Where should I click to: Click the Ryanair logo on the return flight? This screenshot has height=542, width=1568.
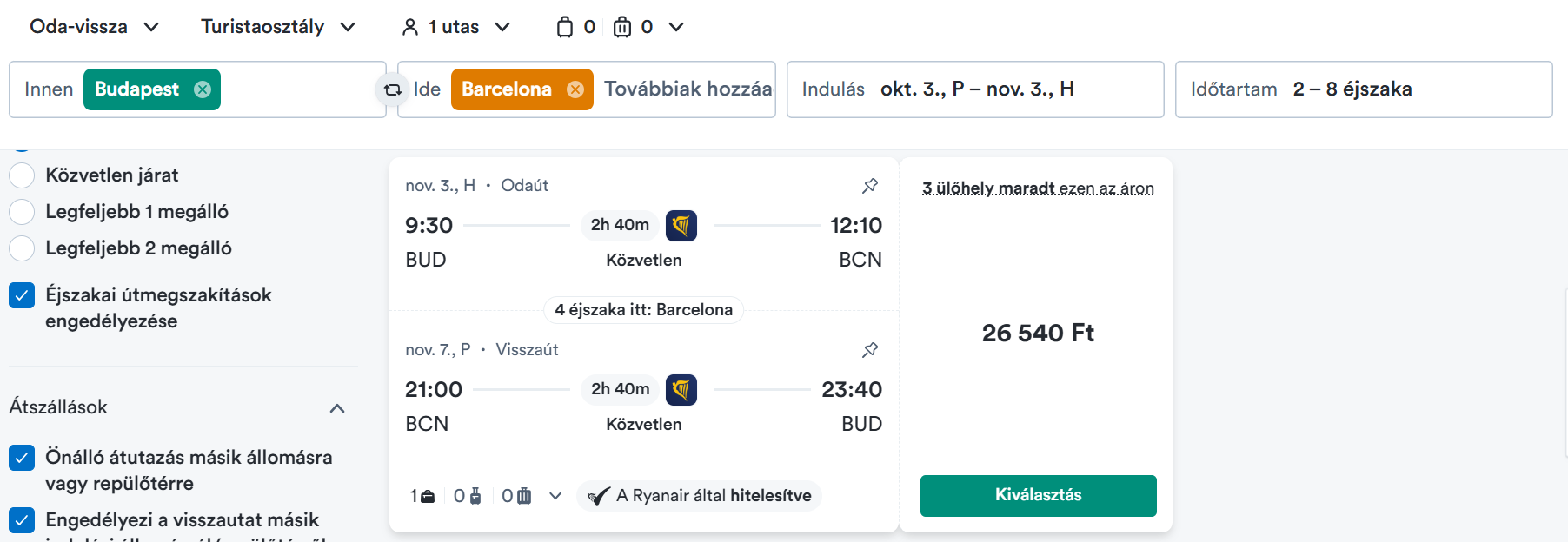pyautogui.click(x=681, y=390)
